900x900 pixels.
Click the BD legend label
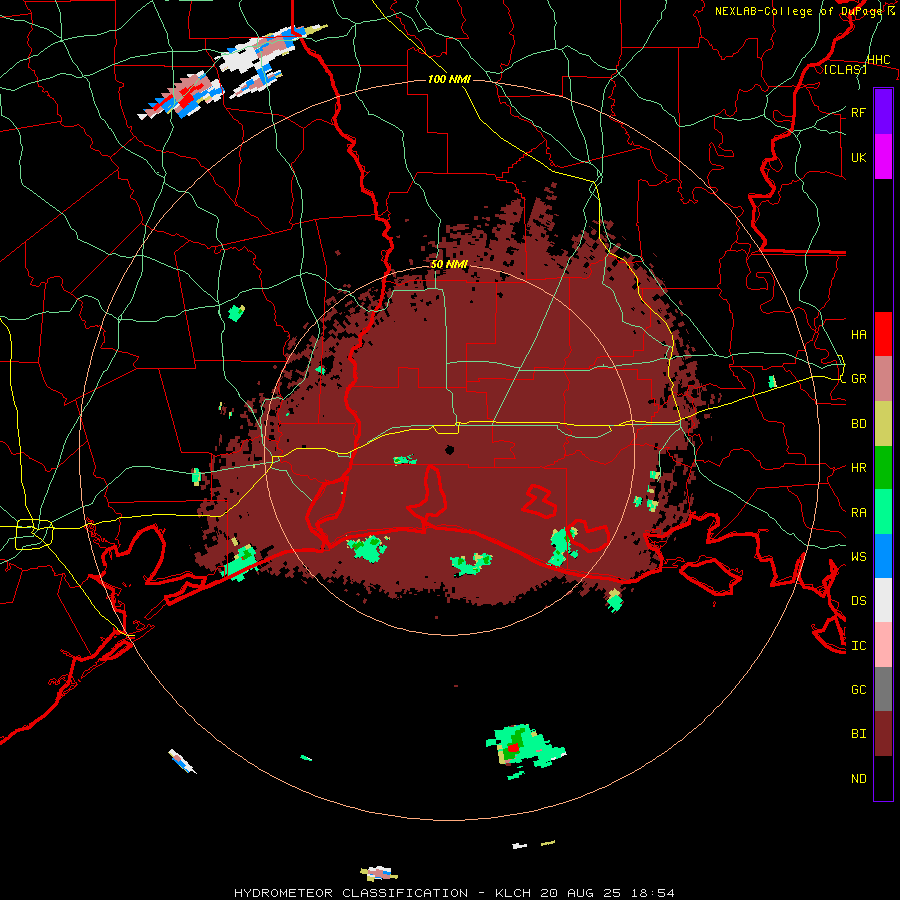coord(859,424)
